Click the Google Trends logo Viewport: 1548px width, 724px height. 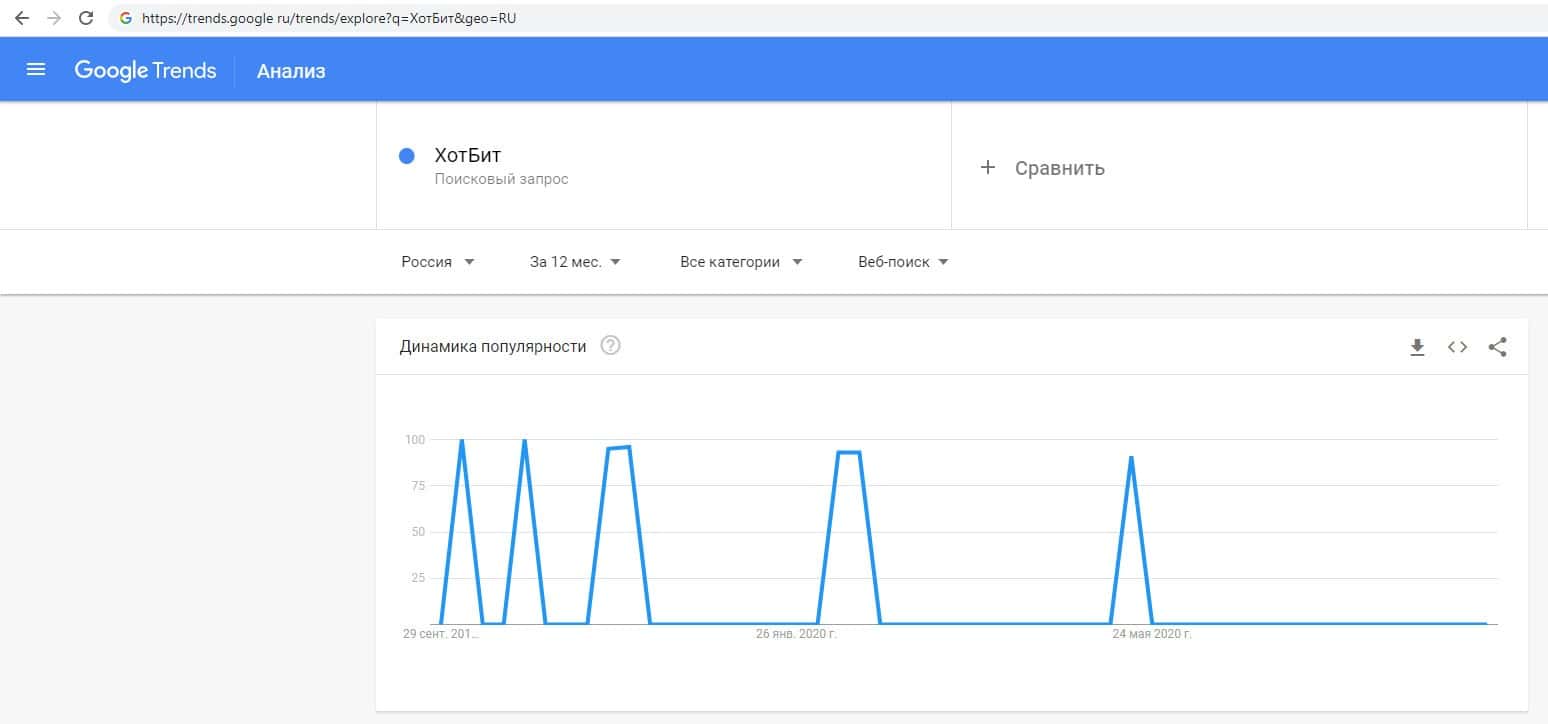[145, 70]
